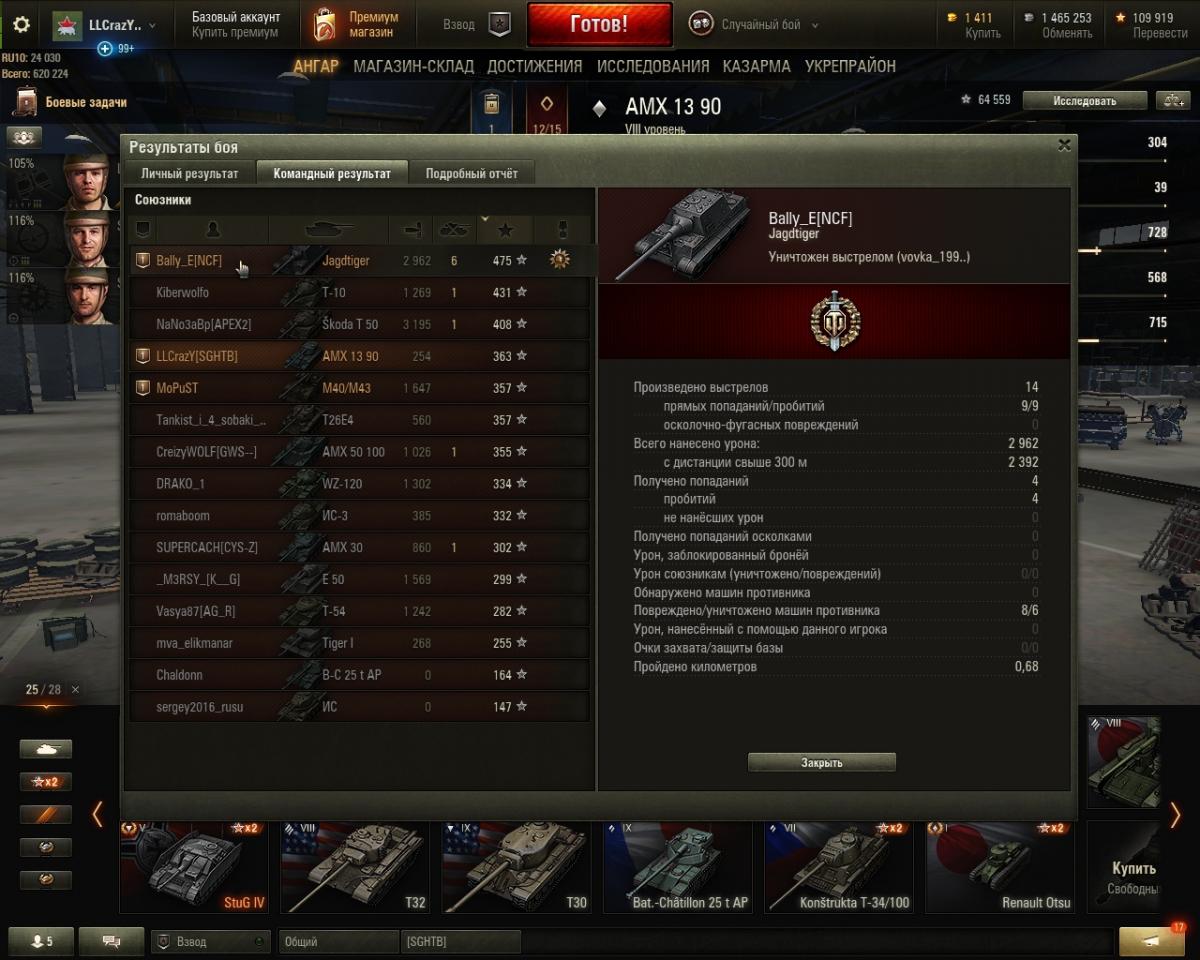1200x960 pixels.
Task: Open notifications icon with 17 badge
Action: point(1152,940)
